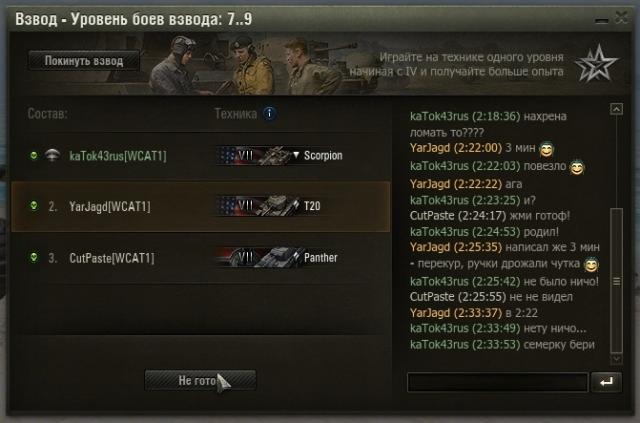Open the Scorpion vehicle selection dropdown arrow
640x423 pixels.
tap(296, 155)
